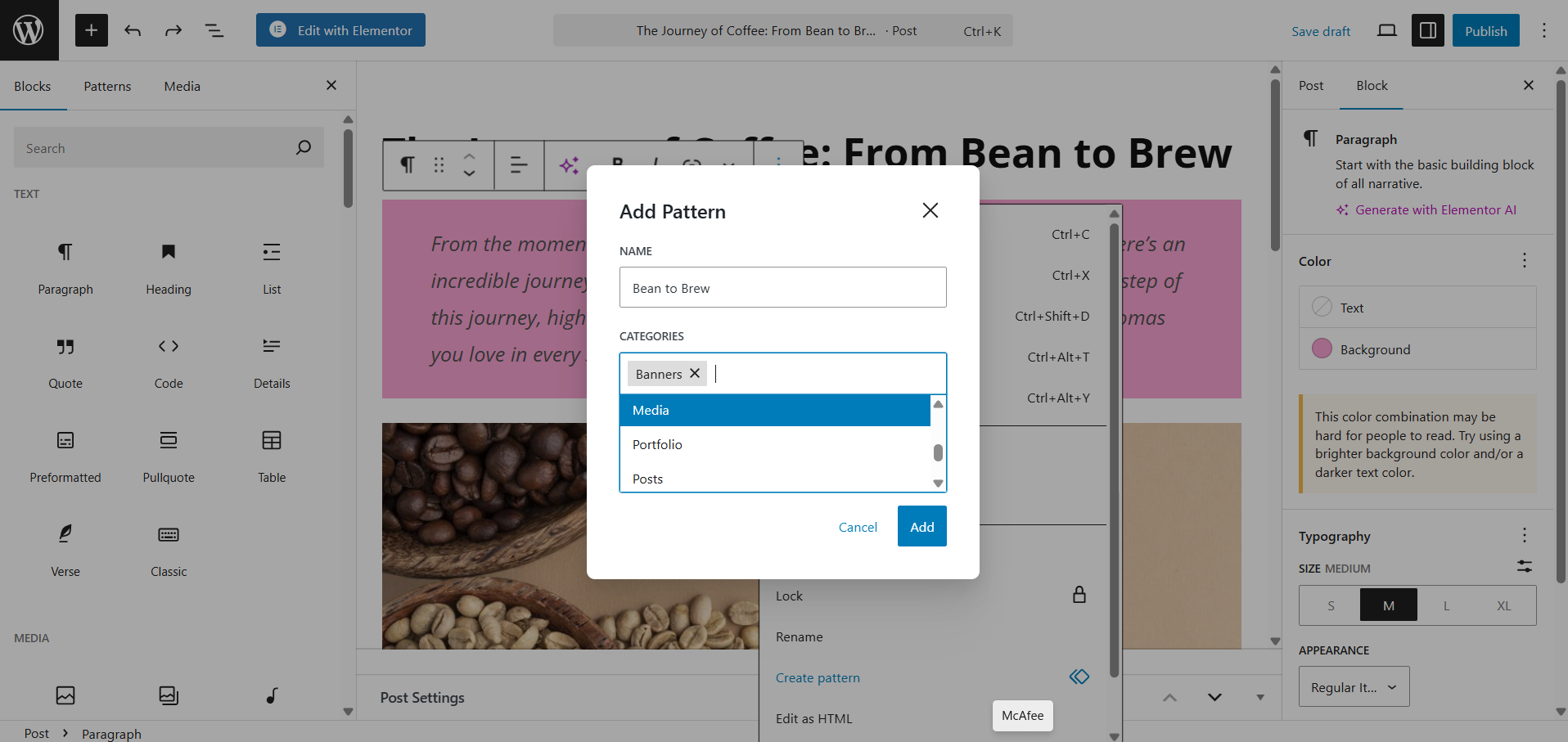Click the Publish button
1568x742 pixels.
(1485, 30)
